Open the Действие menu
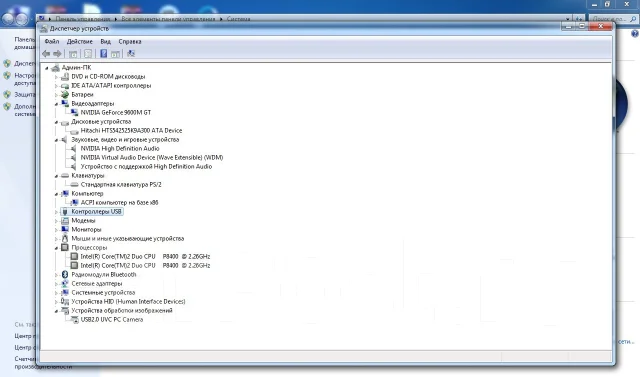640x377 pixels. click(80, 42)
